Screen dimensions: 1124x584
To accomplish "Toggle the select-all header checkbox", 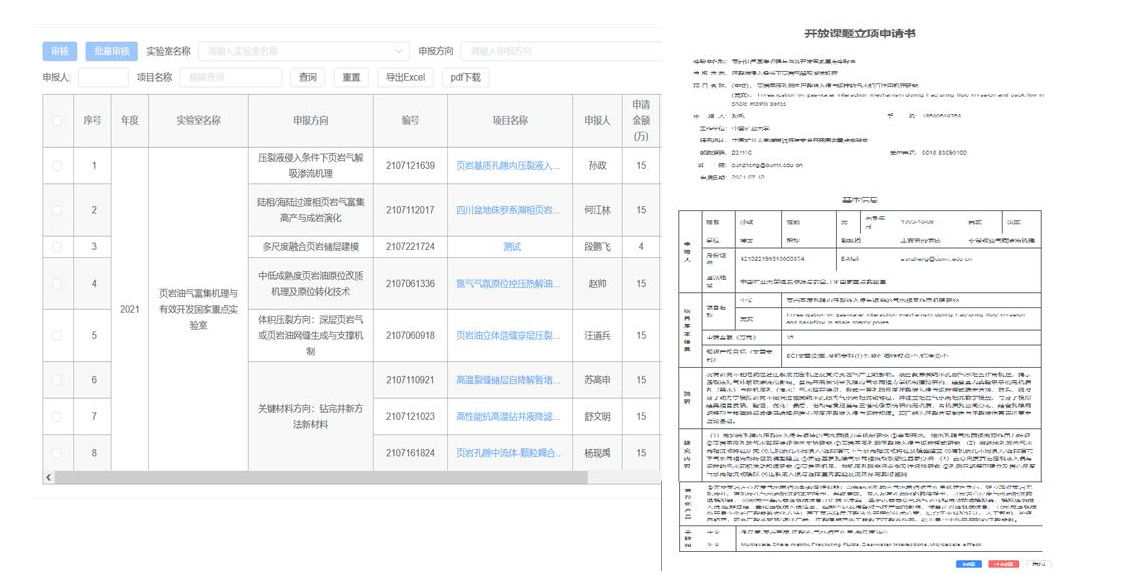I will [57, 121].
